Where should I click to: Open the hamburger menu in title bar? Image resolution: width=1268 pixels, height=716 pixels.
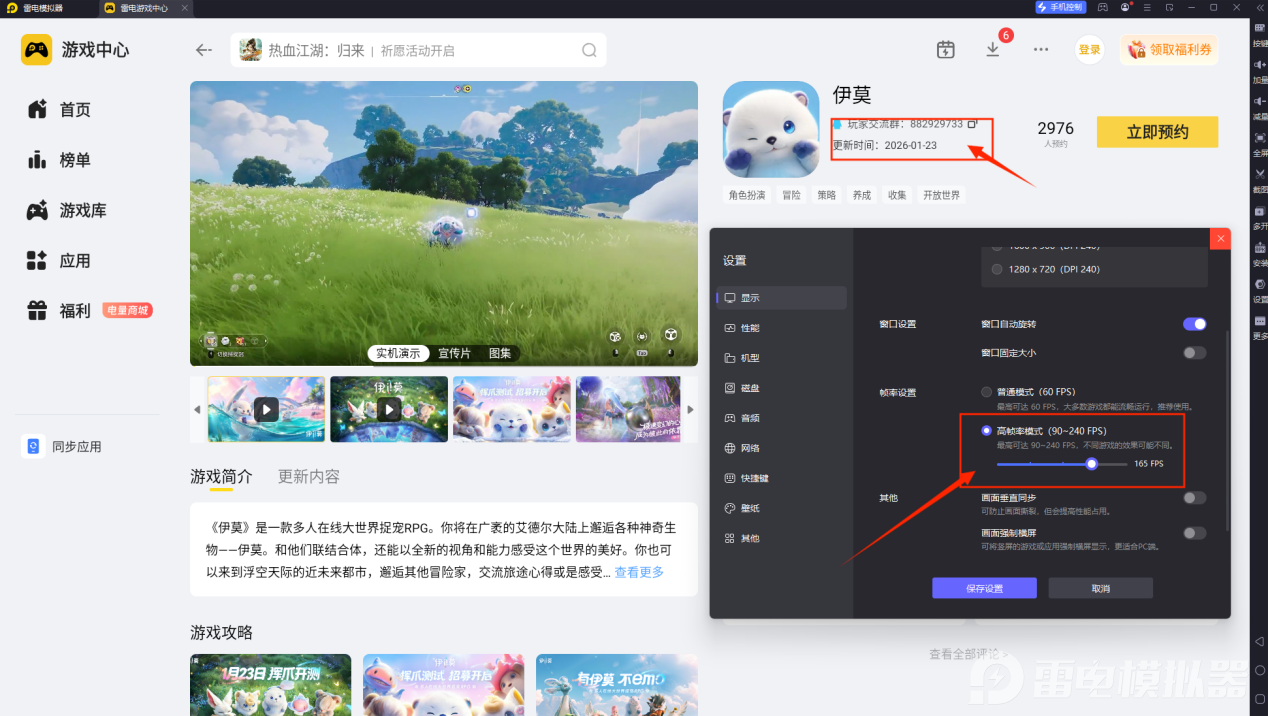click(1148, 7)
